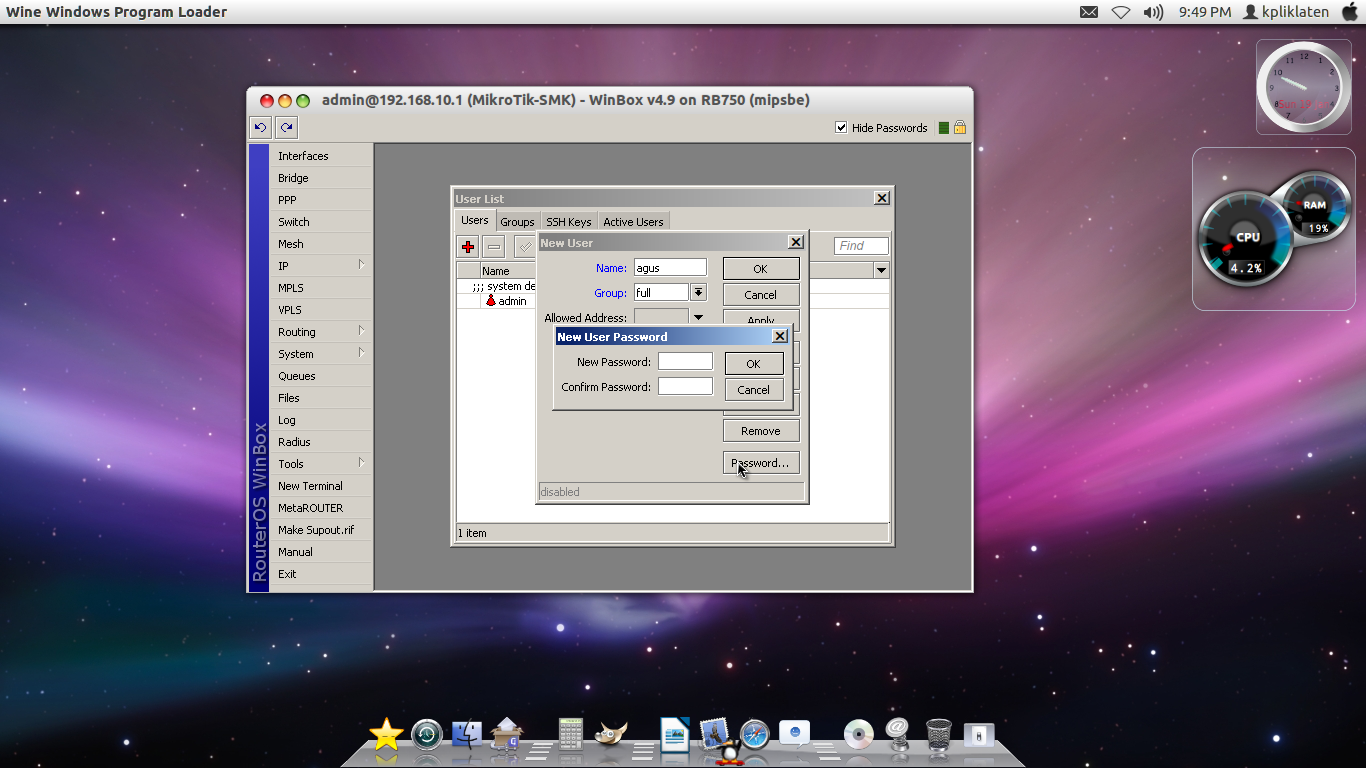Viewport: 1366px width, 768px height.
Task: Open Time Machine from the dock
Action: 427,735
